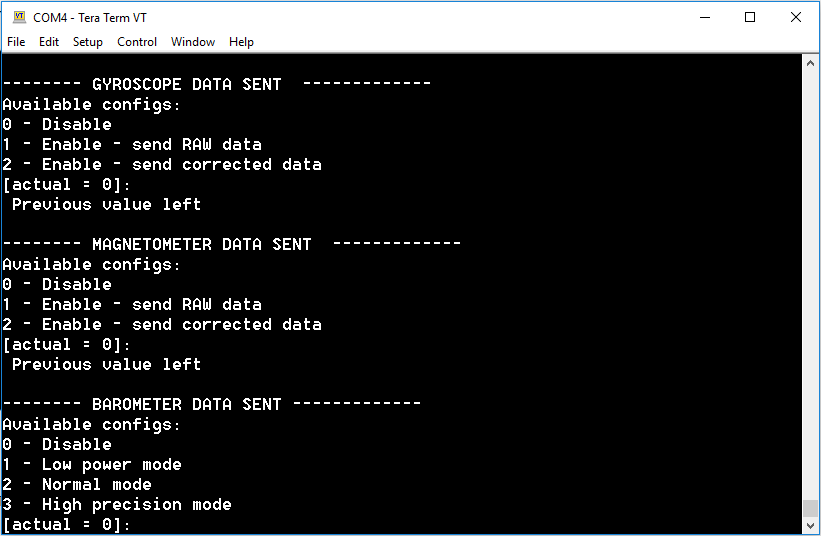This screenshot has height=536, width=821.
Task: Open the Help menu
Action: [241, 42]
